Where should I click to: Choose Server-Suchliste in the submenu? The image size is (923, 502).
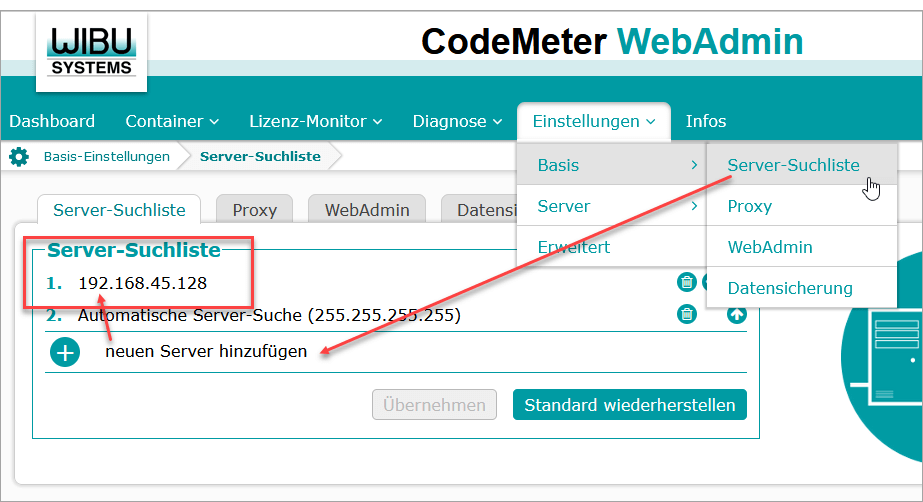tap(801, 165)
